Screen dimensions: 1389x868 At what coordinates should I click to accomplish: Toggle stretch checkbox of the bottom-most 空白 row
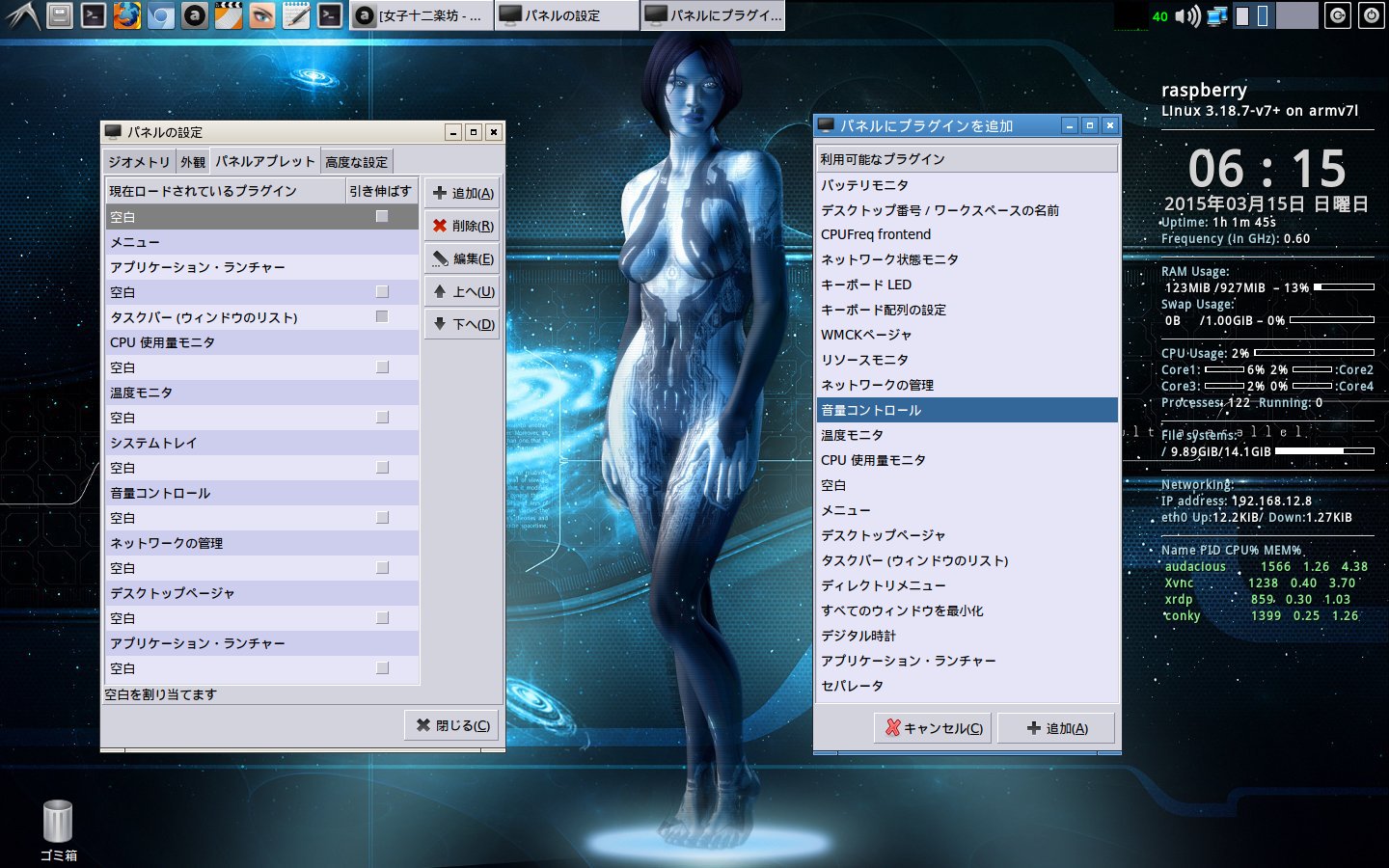[382, 668]
